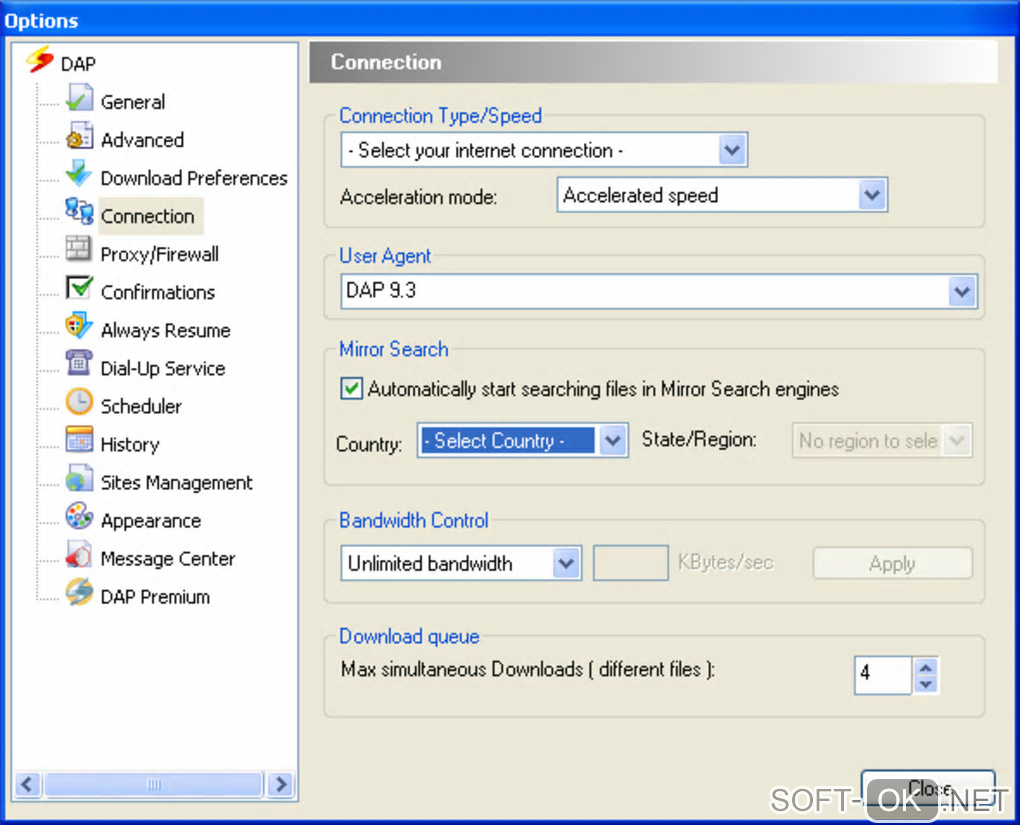Click the DAP Premium globe bolt icon
The width and height of the screenshot is (1020, 825).
(x=79, y=592)
